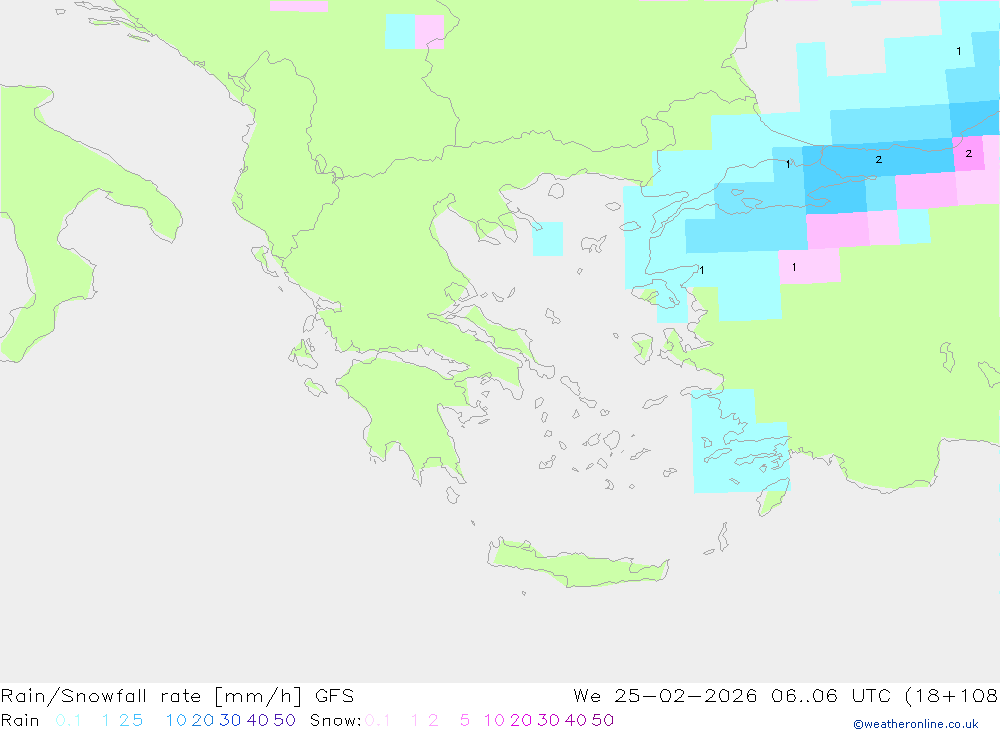Click the '2' label on the magenta snow cell
This screenshot has width=1000, height=733.
coord(969,153)
